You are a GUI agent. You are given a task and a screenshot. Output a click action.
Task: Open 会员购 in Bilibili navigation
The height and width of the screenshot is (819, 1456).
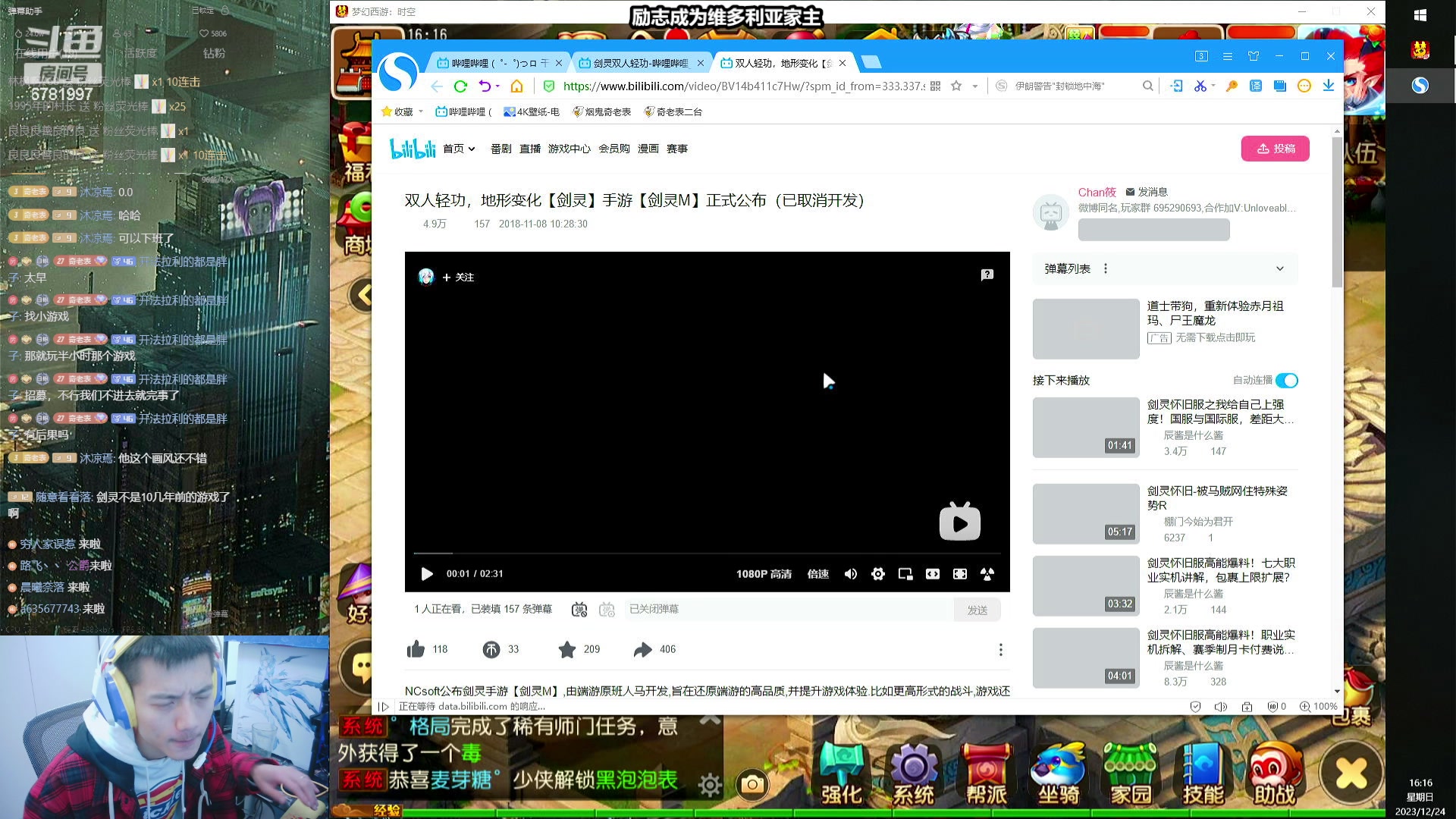click(x=614, y=149)
